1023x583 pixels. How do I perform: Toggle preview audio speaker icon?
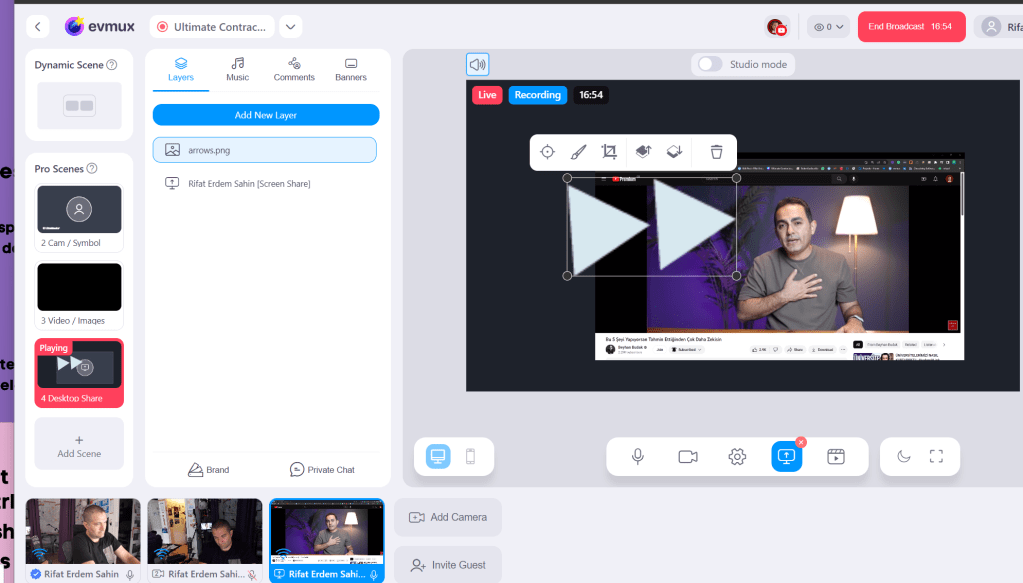pos(478,65)
